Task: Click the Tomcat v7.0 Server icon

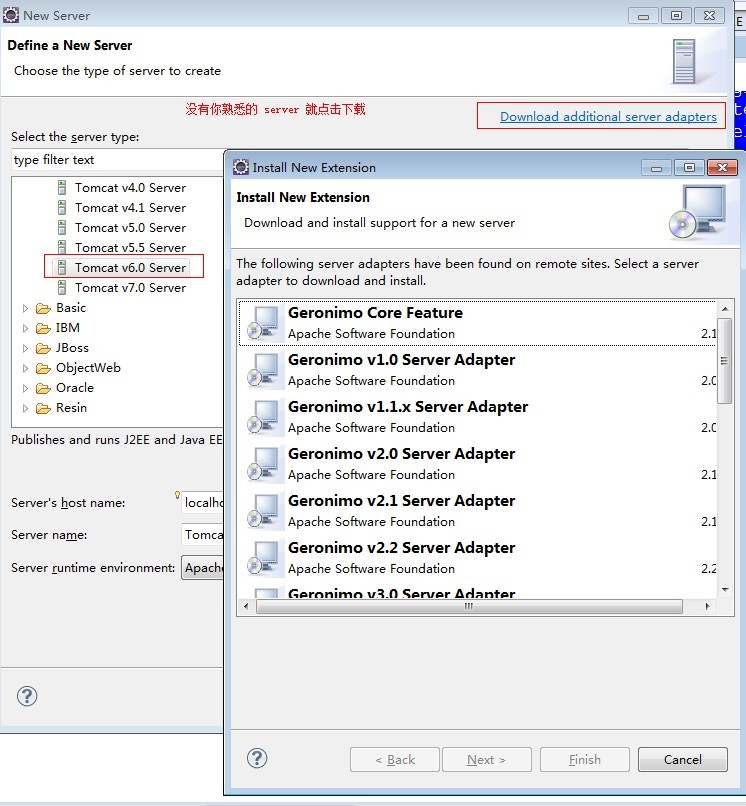Action: [62, 288]
